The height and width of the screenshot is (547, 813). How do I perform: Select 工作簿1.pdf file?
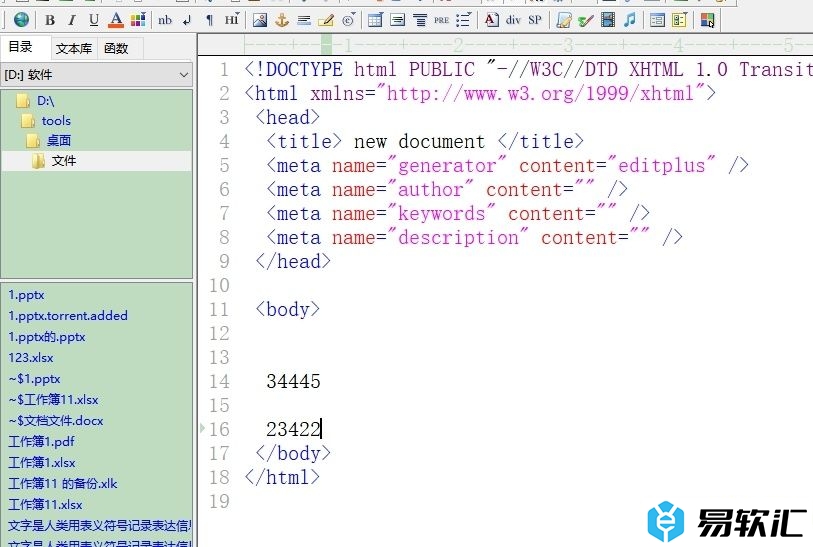[x=41, y=442]
